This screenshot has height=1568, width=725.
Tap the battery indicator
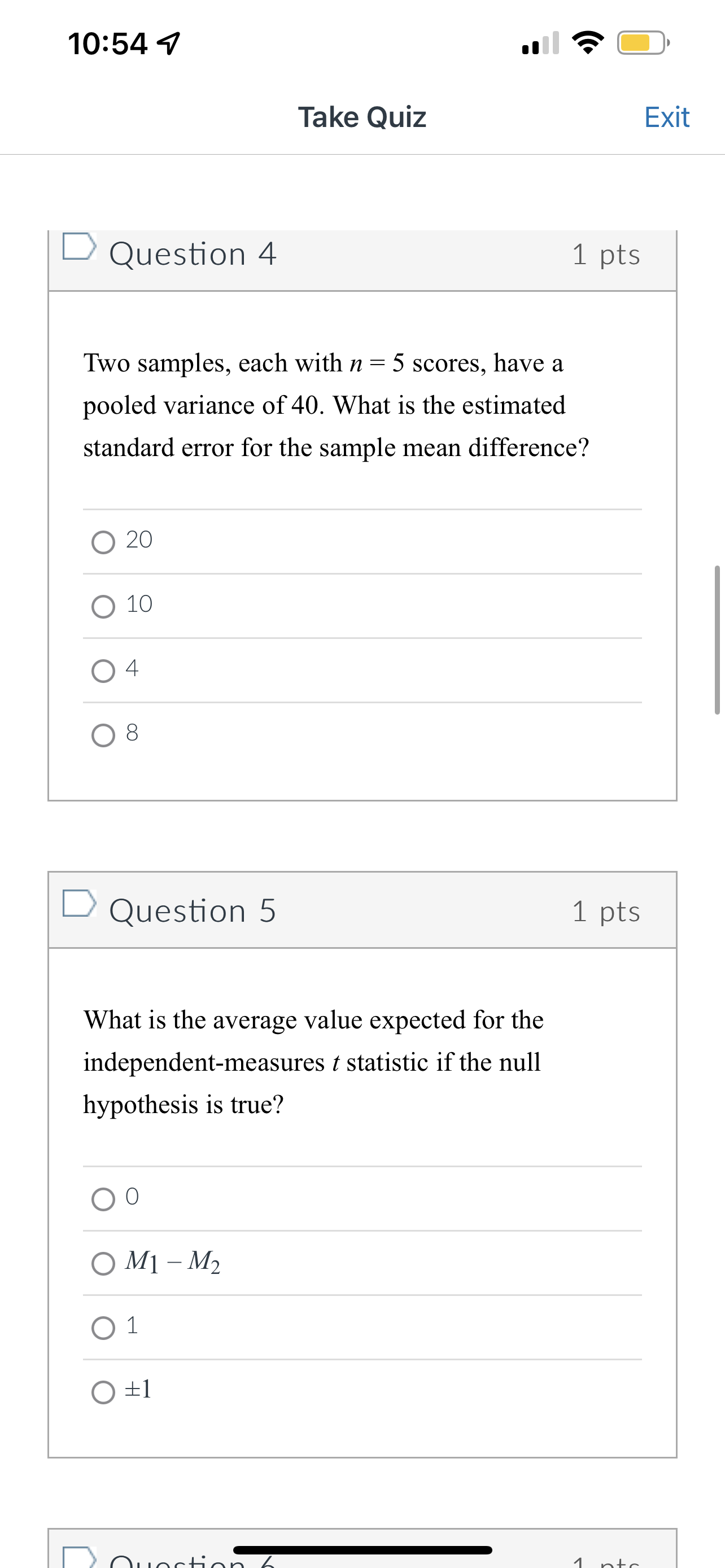coord(641,42)
